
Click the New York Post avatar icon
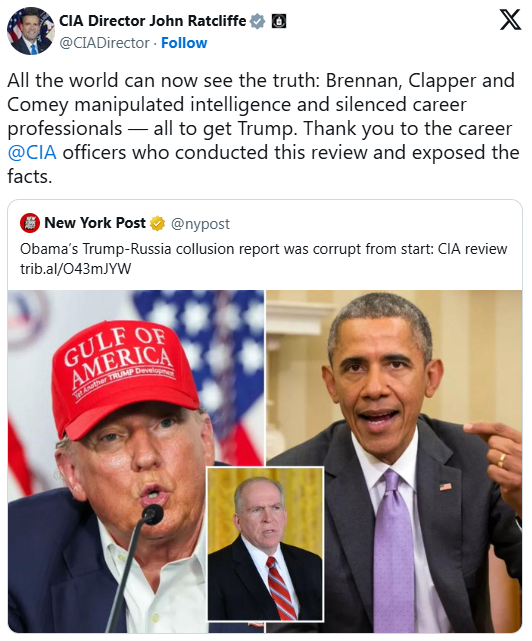[30, 223]
